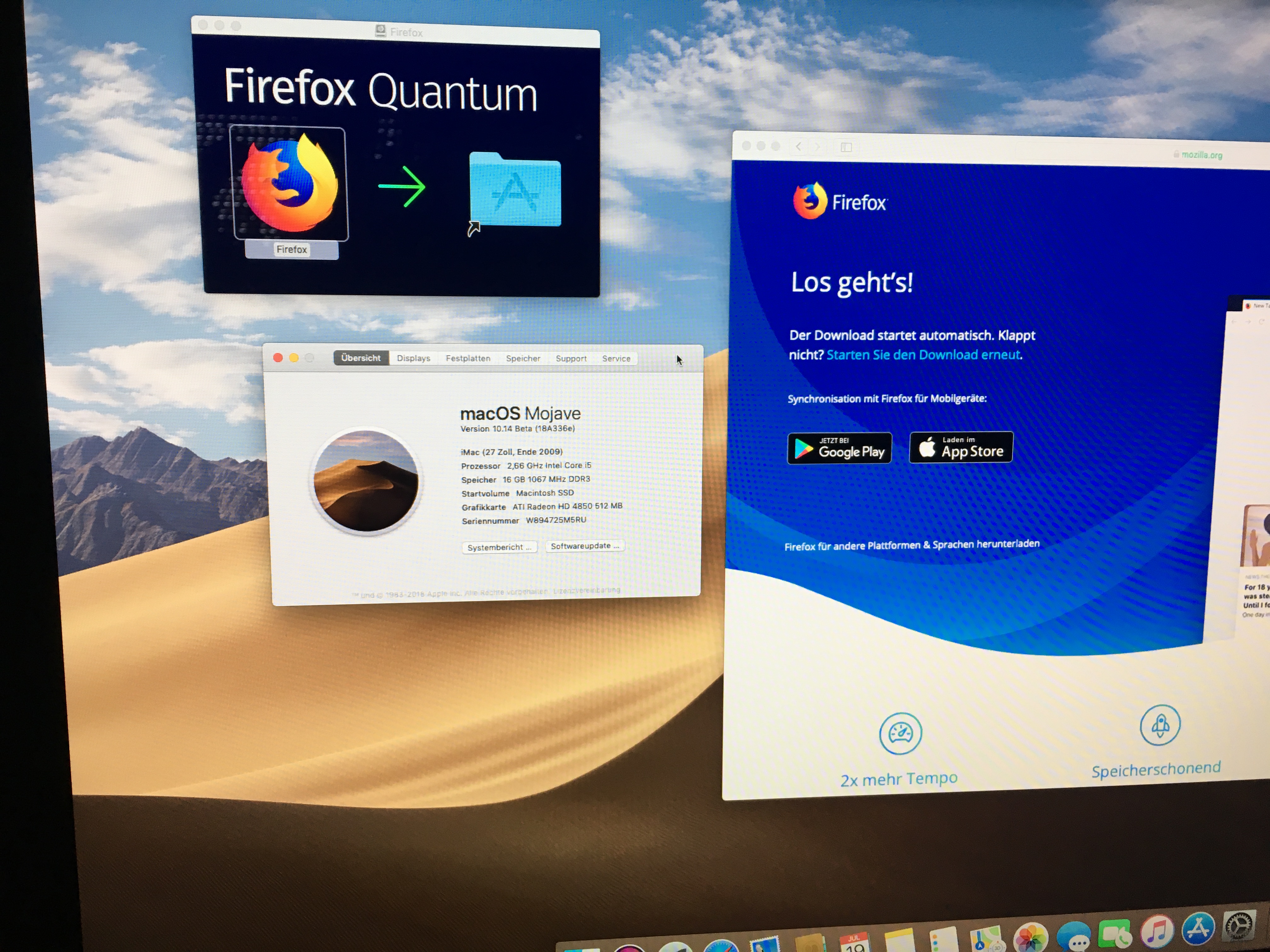This screenshot has height=952, width=1270.
Task: Open the Speicher tab
Action: [523, 358]
